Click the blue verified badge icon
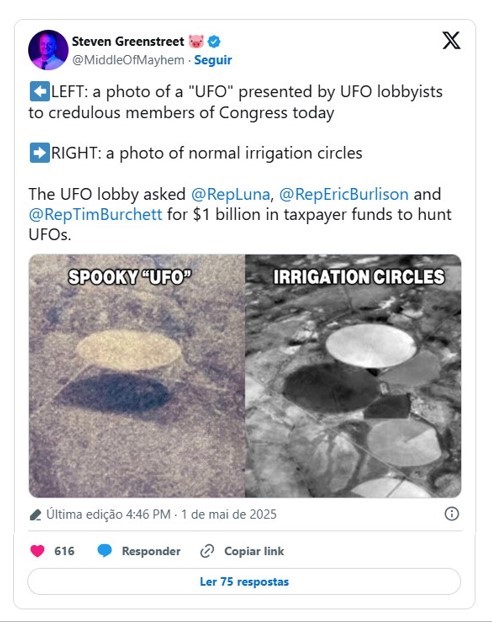Screen dimensions: 492x622 tap(214, 41)
